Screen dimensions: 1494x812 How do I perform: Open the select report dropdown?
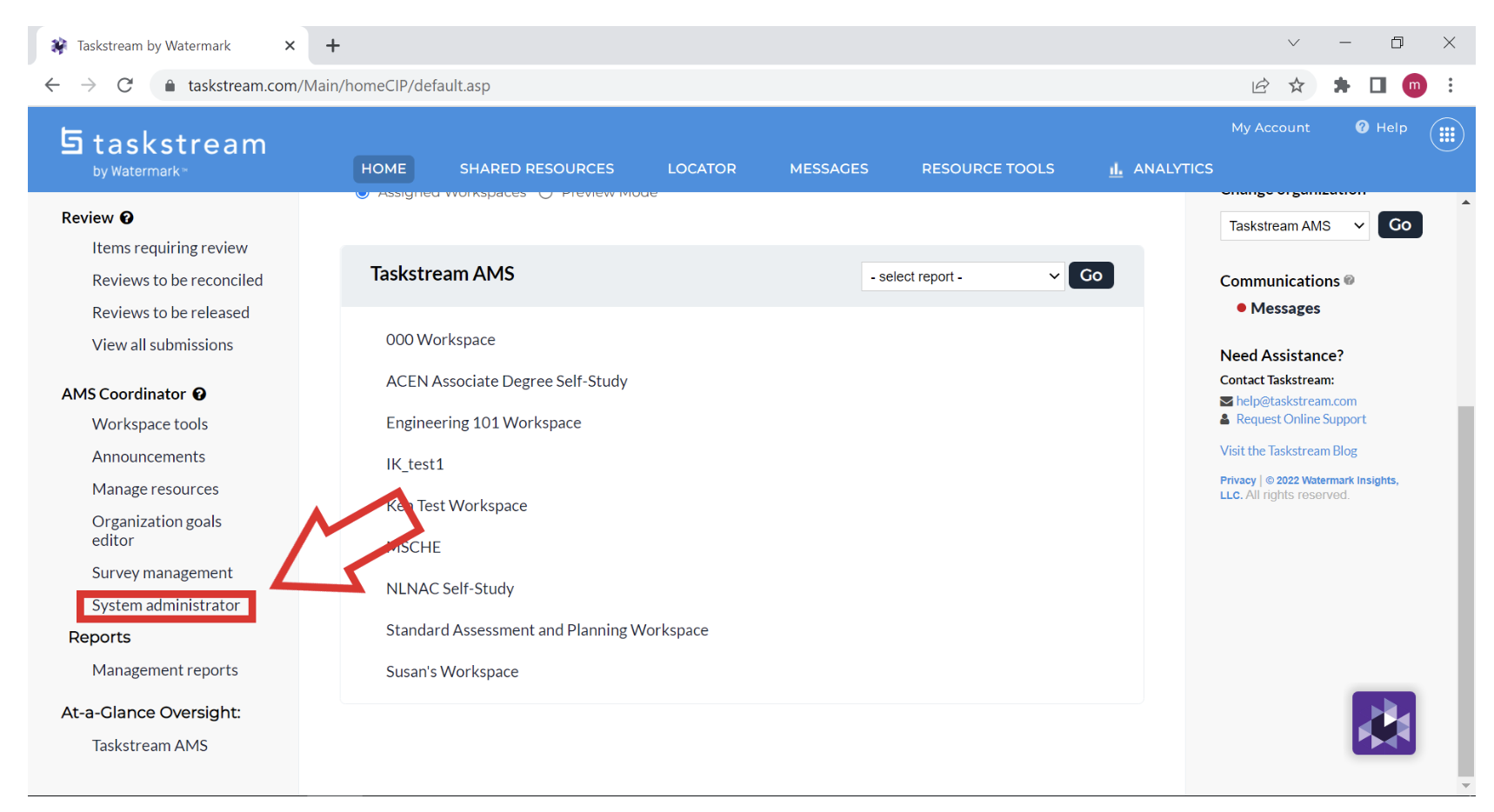(x=963, y=276)
